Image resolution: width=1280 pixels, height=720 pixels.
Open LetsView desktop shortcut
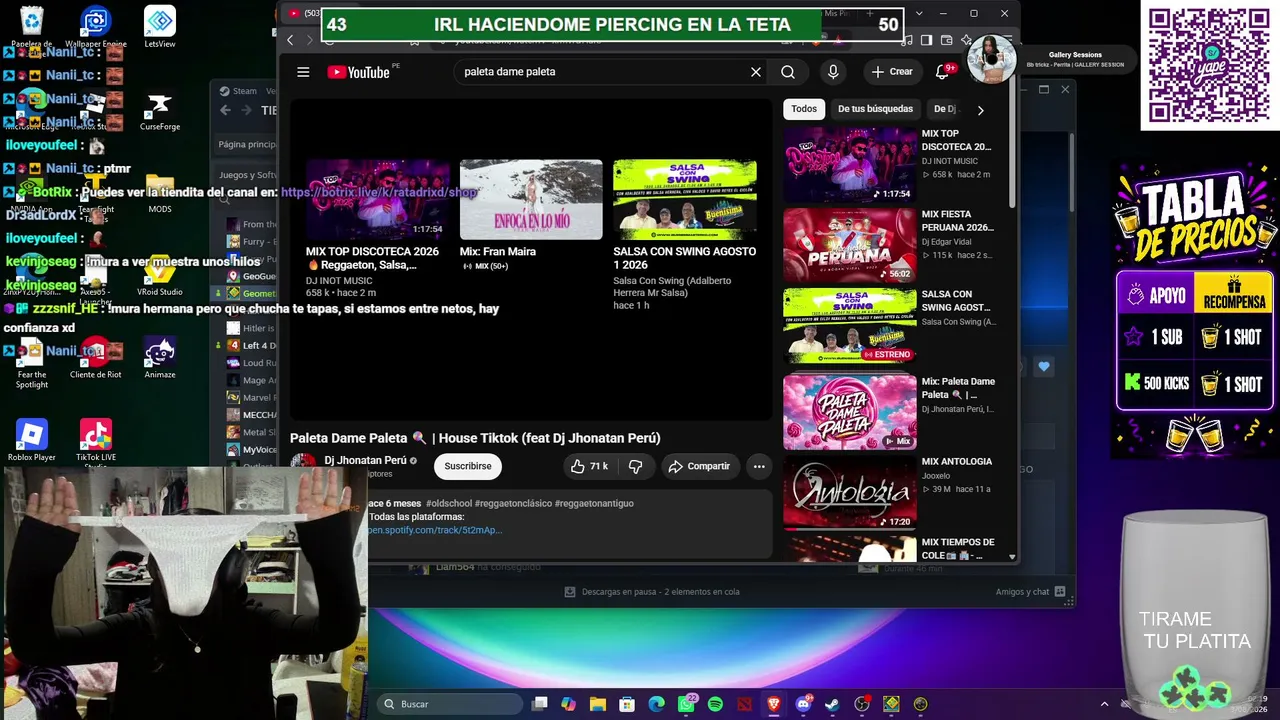(x=160, y=27)
